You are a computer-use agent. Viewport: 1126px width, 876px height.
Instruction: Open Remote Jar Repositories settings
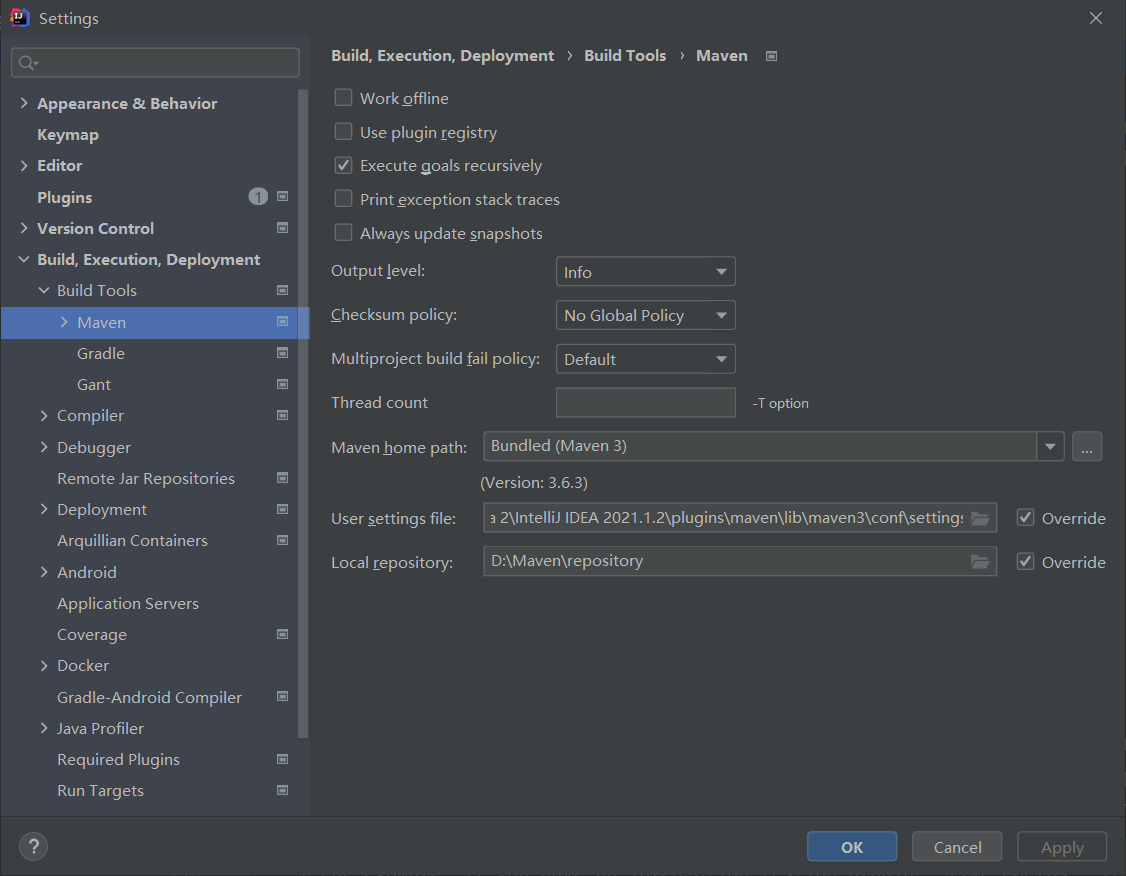click(x=146, y=478)
